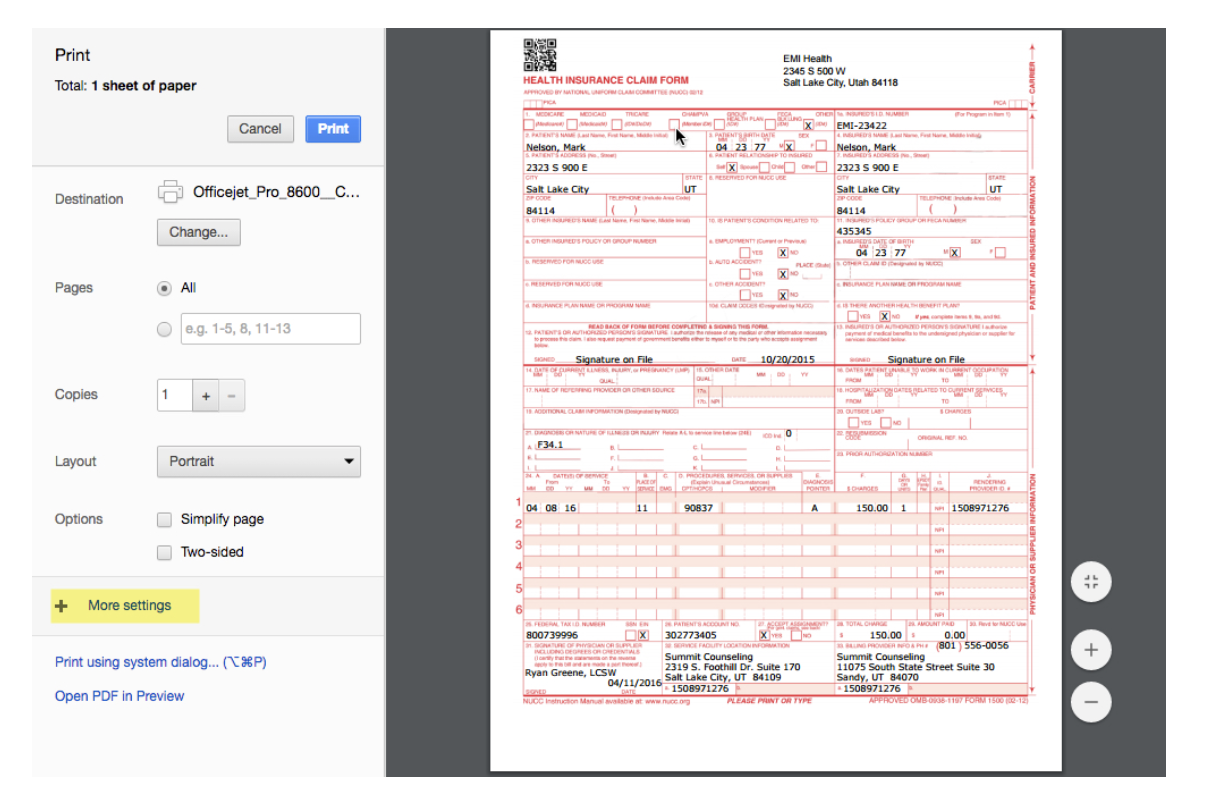This screenshot has height=794, width=1232.
Task: Click the Cancel button
Action: [260, 129]
